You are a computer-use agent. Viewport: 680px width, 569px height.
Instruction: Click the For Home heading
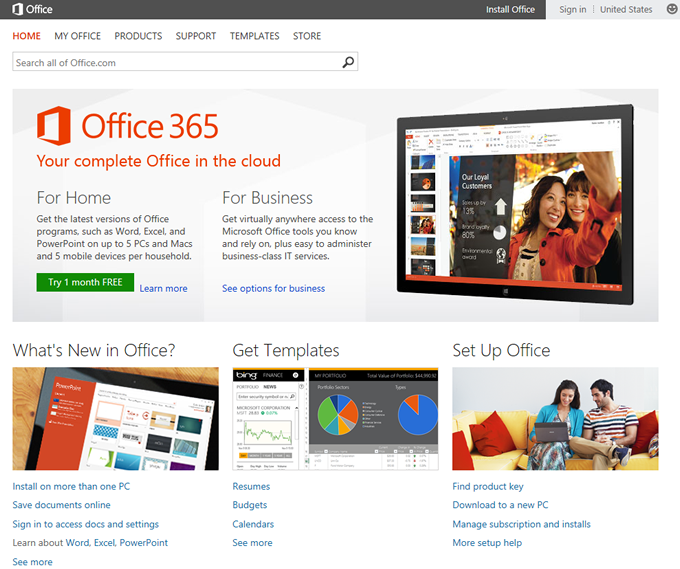pyautogui.click(x=74, y=198)
